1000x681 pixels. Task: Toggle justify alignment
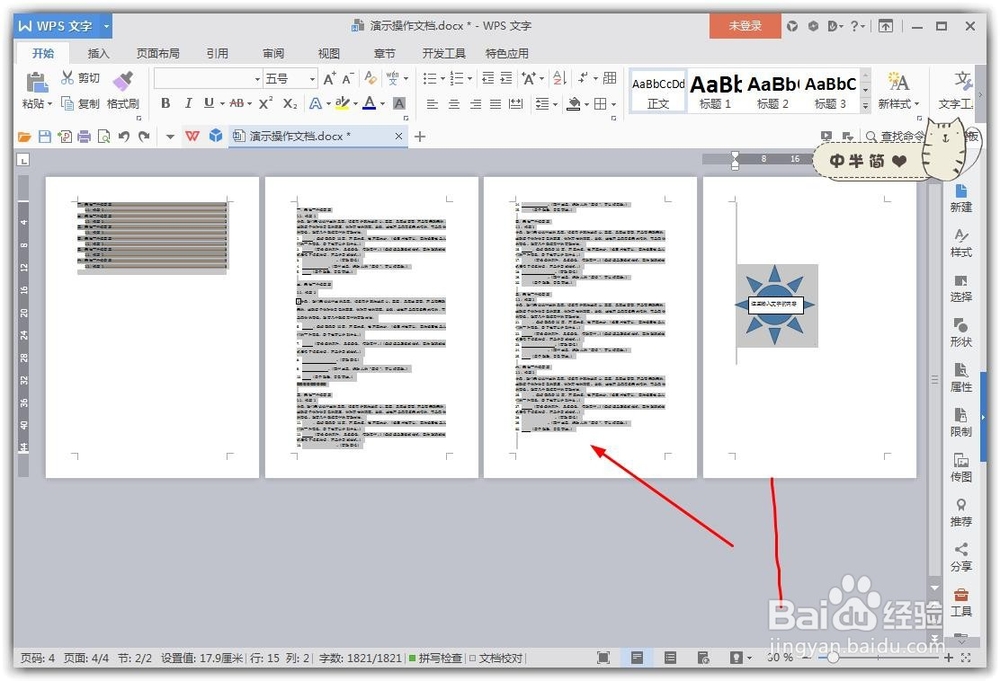coord(496,103)
